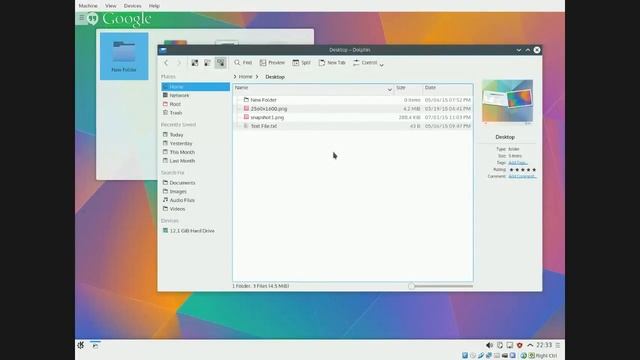Open the View menu
This screenshot has height=360, width=640.
click(111, 6)
